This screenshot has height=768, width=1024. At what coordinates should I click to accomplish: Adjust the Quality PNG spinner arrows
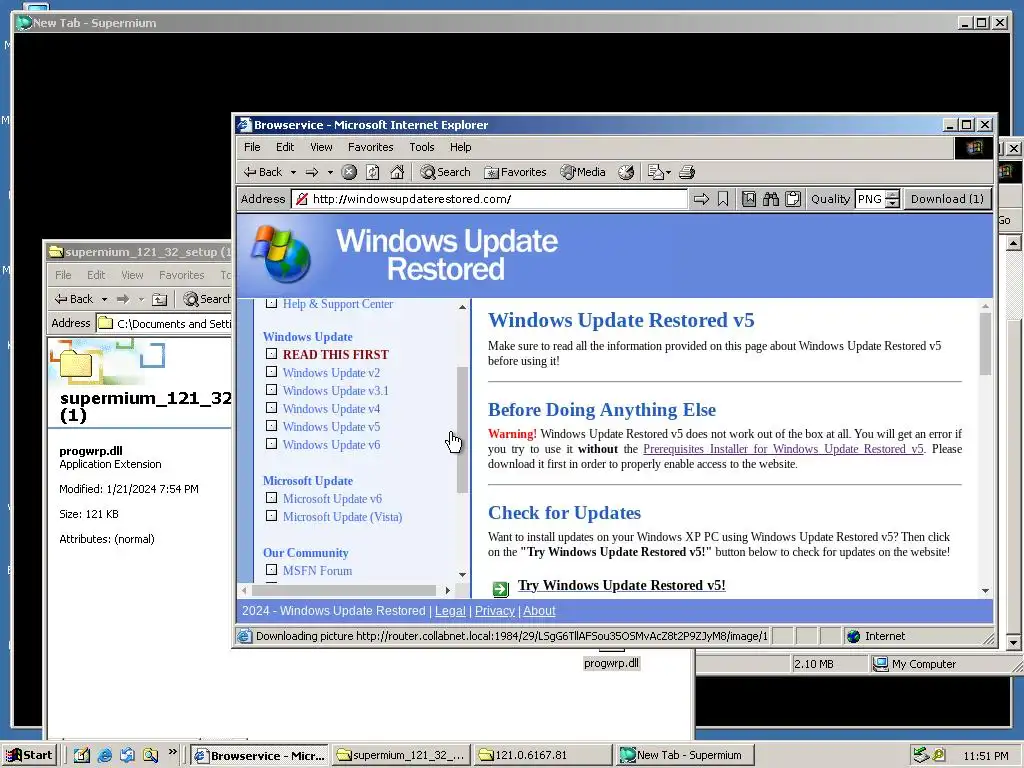coord(893,199)
